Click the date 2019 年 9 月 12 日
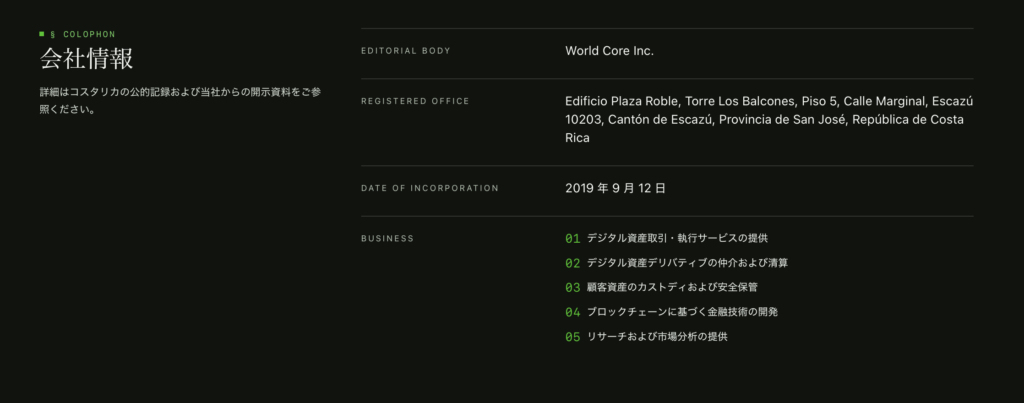The width and height of the screenshot is (1024, 403). click(x=615, y=188)
